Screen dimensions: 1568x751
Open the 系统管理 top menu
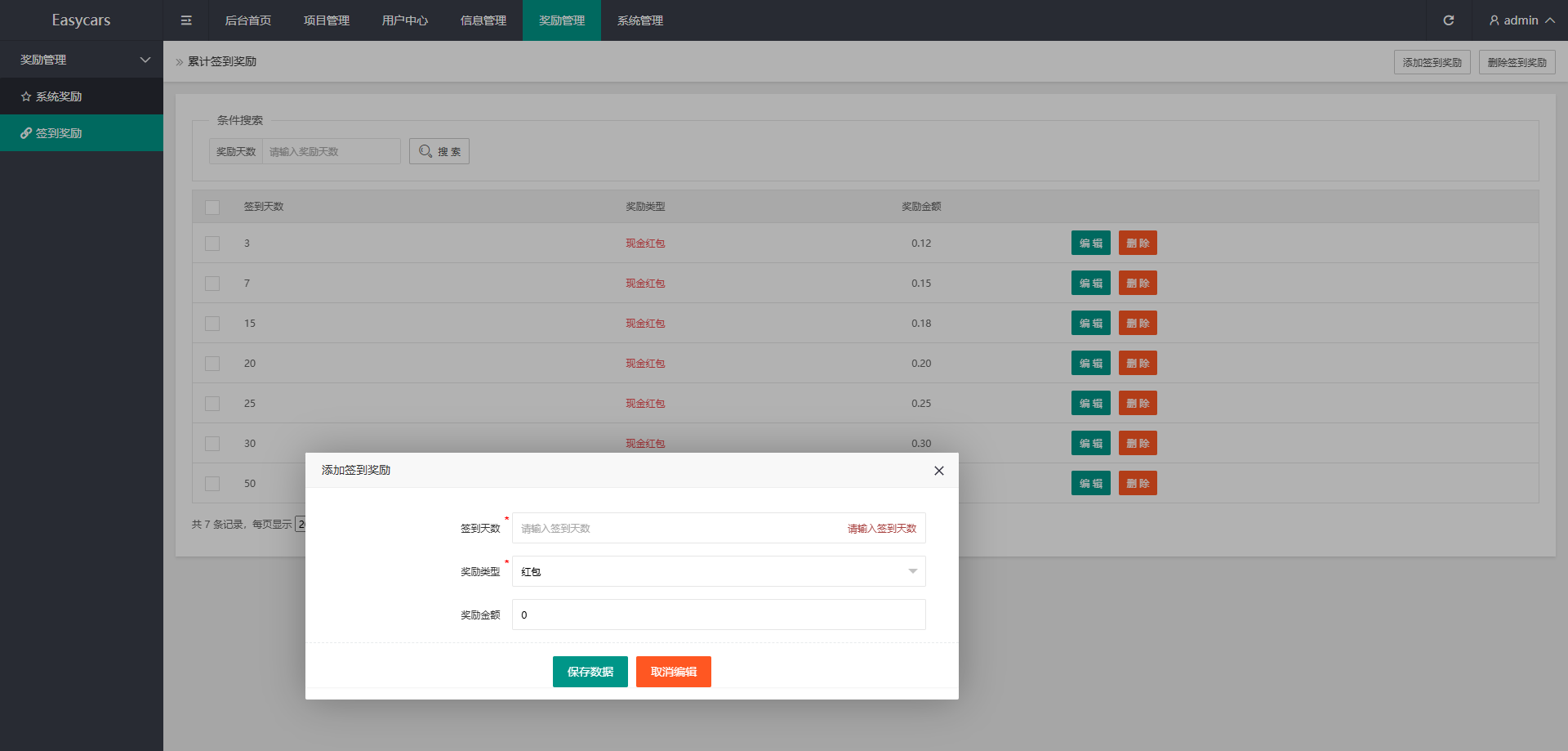639,20
